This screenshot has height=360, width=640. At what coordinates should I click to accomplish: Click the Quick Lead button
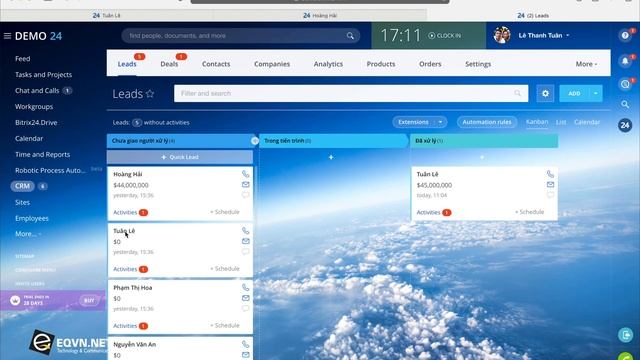click(180, 157)
